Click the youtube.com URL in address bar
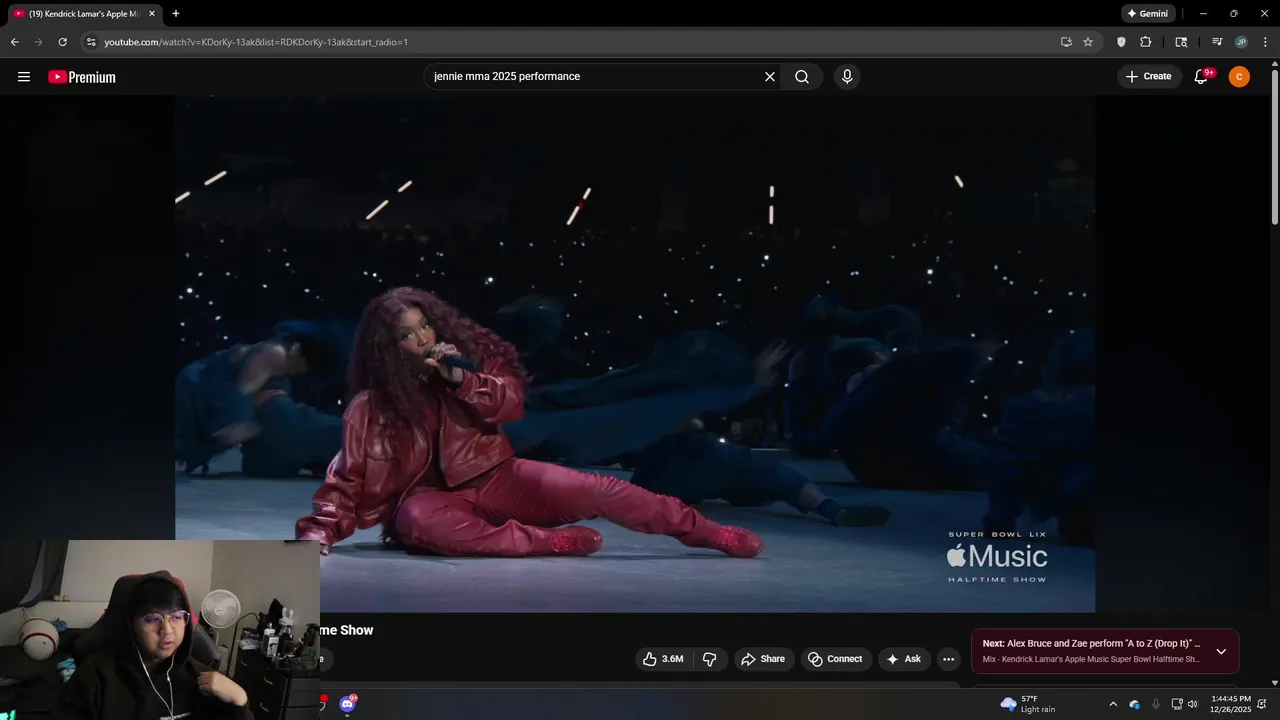Viewport: 1280px width, 720px height. click(x=256, y=42)
